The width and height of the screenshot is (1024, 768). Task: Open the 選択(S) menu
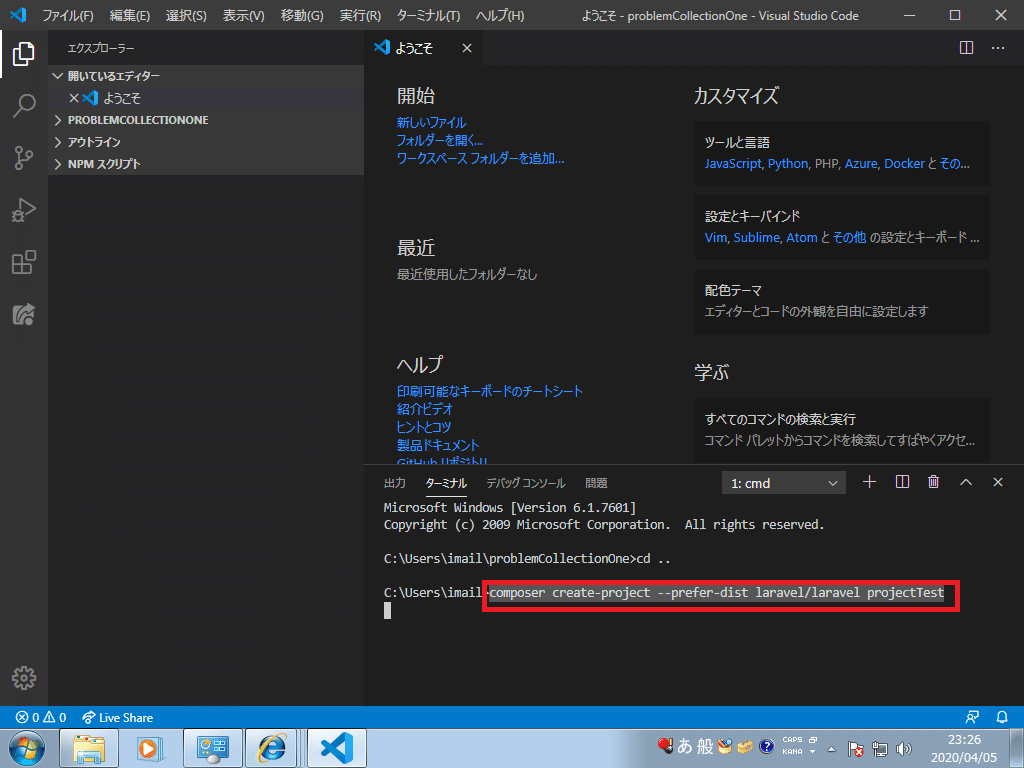tap(186, 15)
